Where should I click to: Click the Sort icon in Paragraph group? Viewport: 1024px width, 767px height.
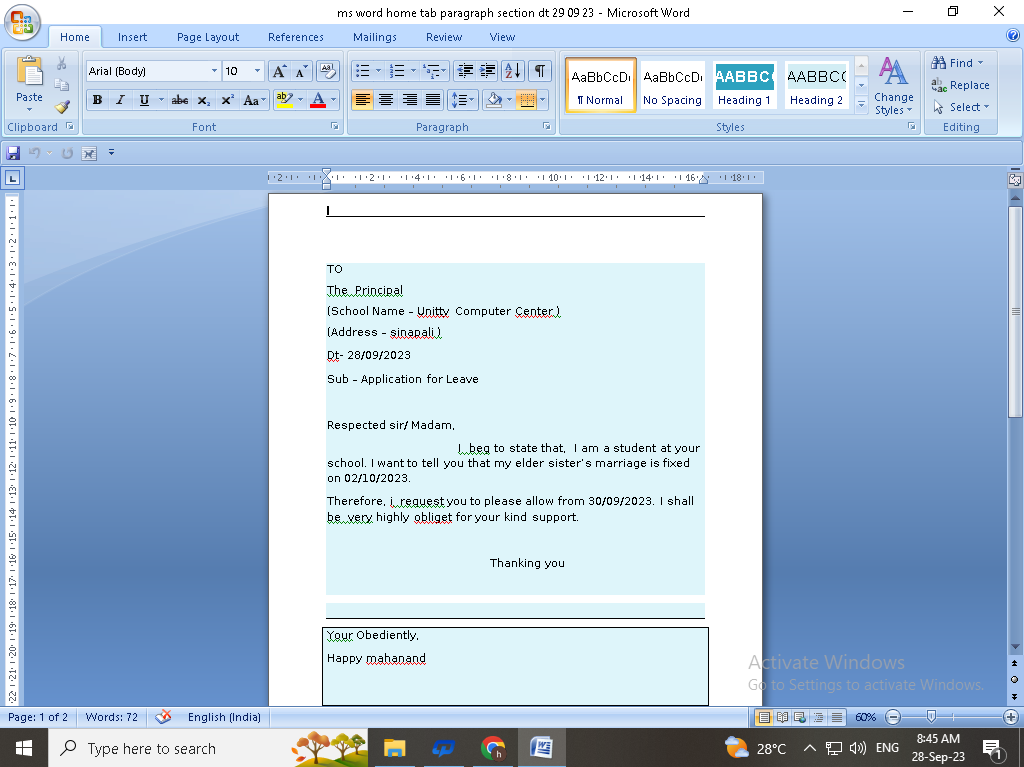(x=512, y=71)
